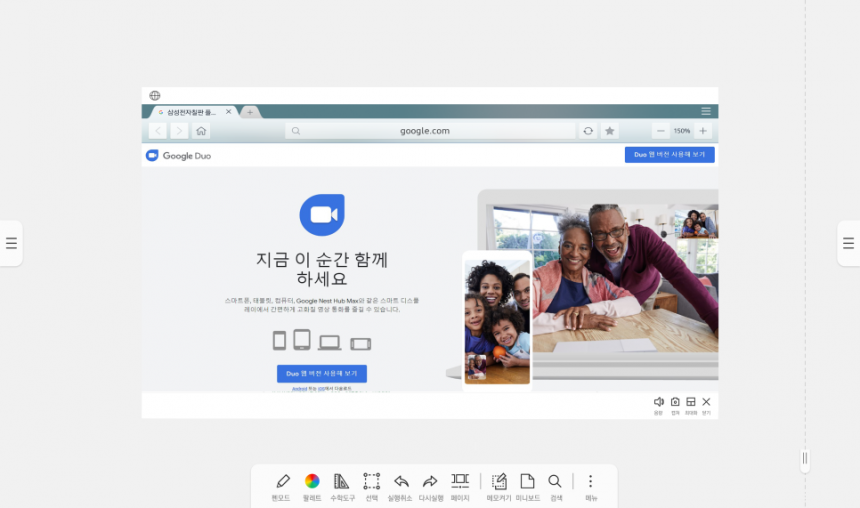Open the browser hamburger menu
Image resolution: width=860 pixels, height=508 pixels.
click(x=706, y=111)
